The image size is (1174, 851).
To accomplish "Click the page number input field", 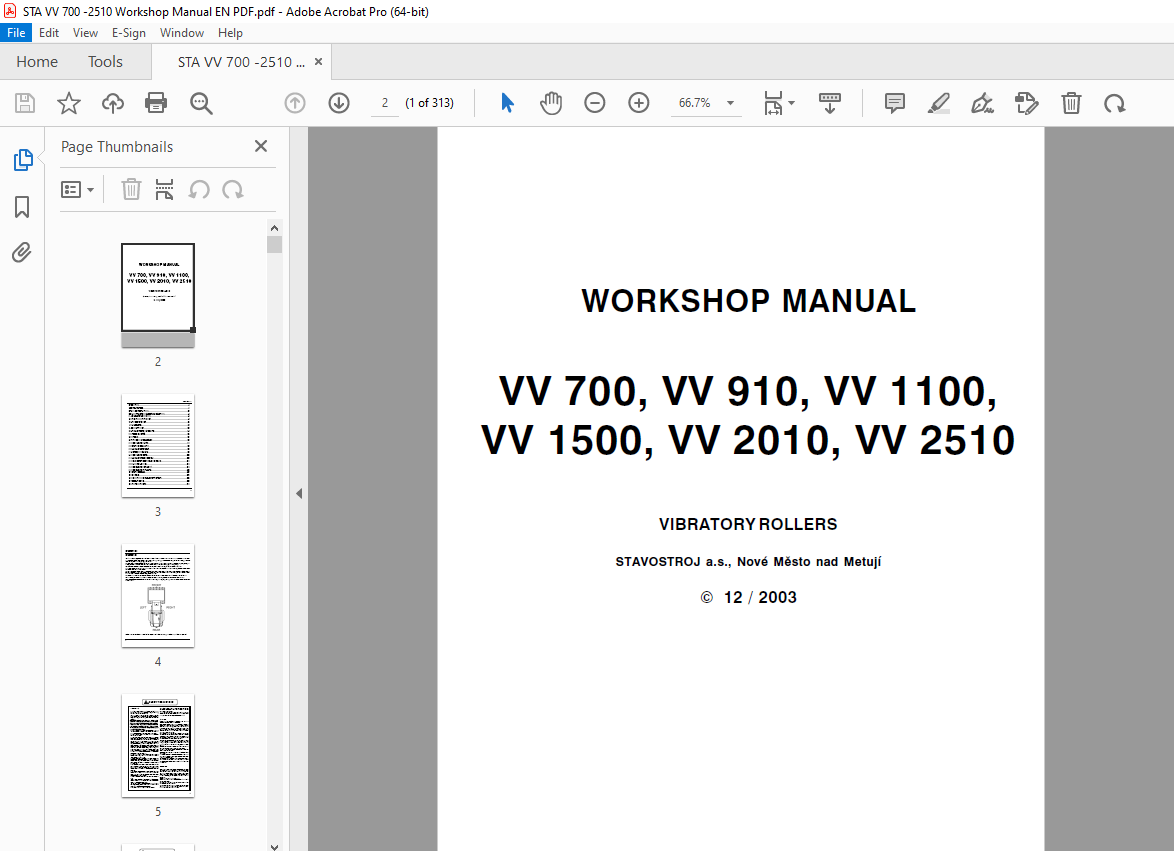I will click(385, 103).
